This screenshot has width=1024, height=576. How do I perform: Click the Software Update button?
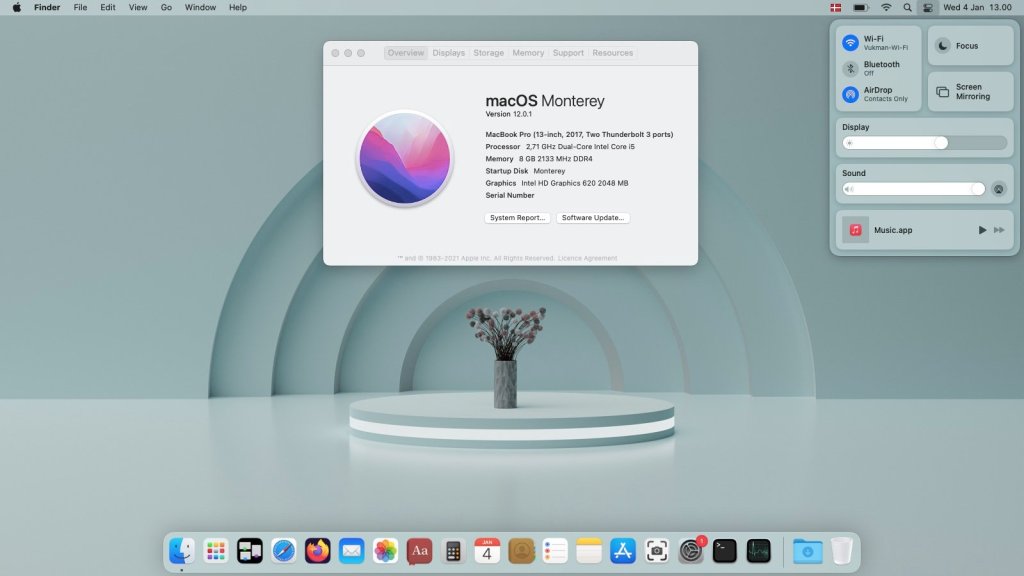pyautogui.click(x=593, y=218)
